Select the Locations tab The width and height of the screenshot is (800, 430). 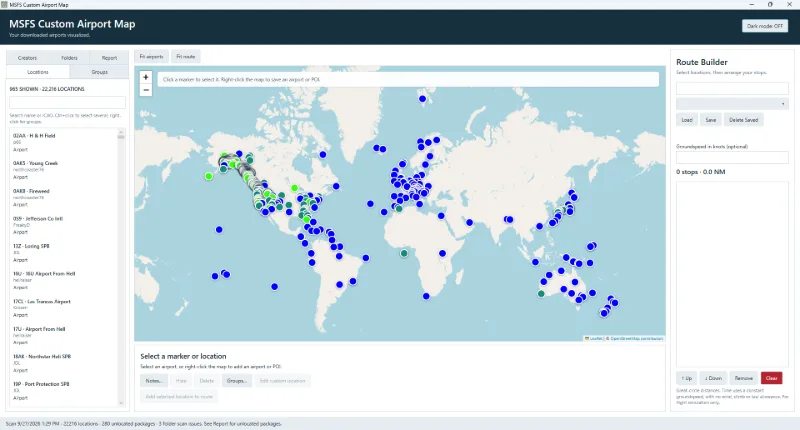38,72
